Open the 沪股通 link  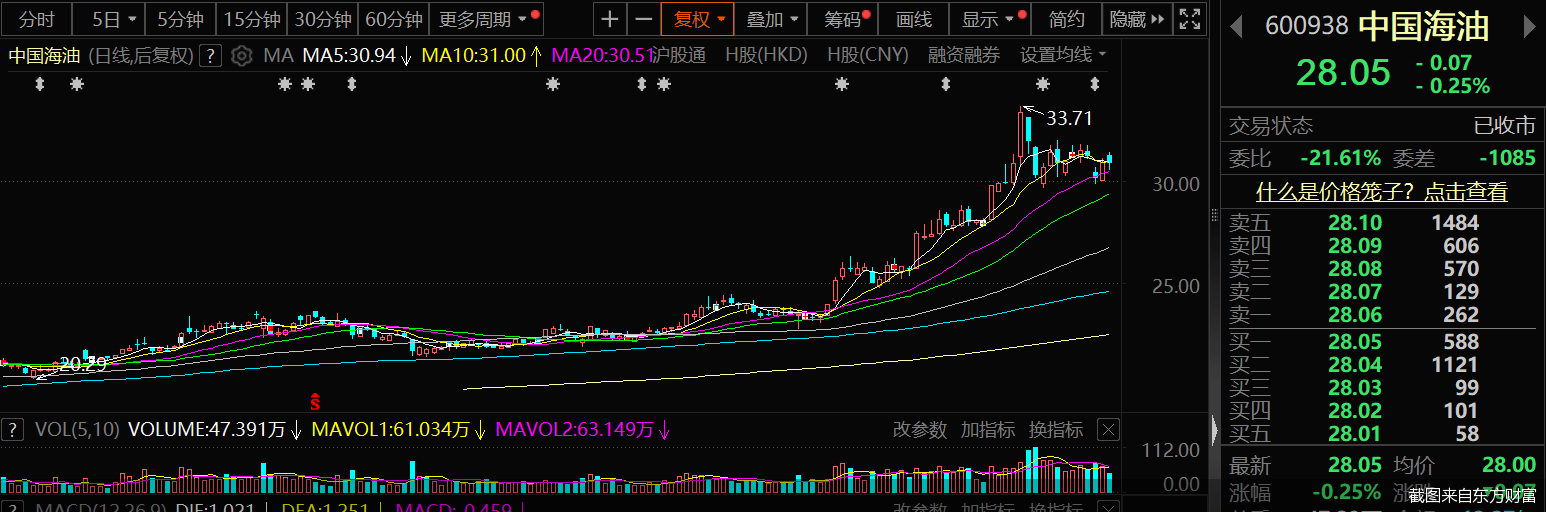678,56
